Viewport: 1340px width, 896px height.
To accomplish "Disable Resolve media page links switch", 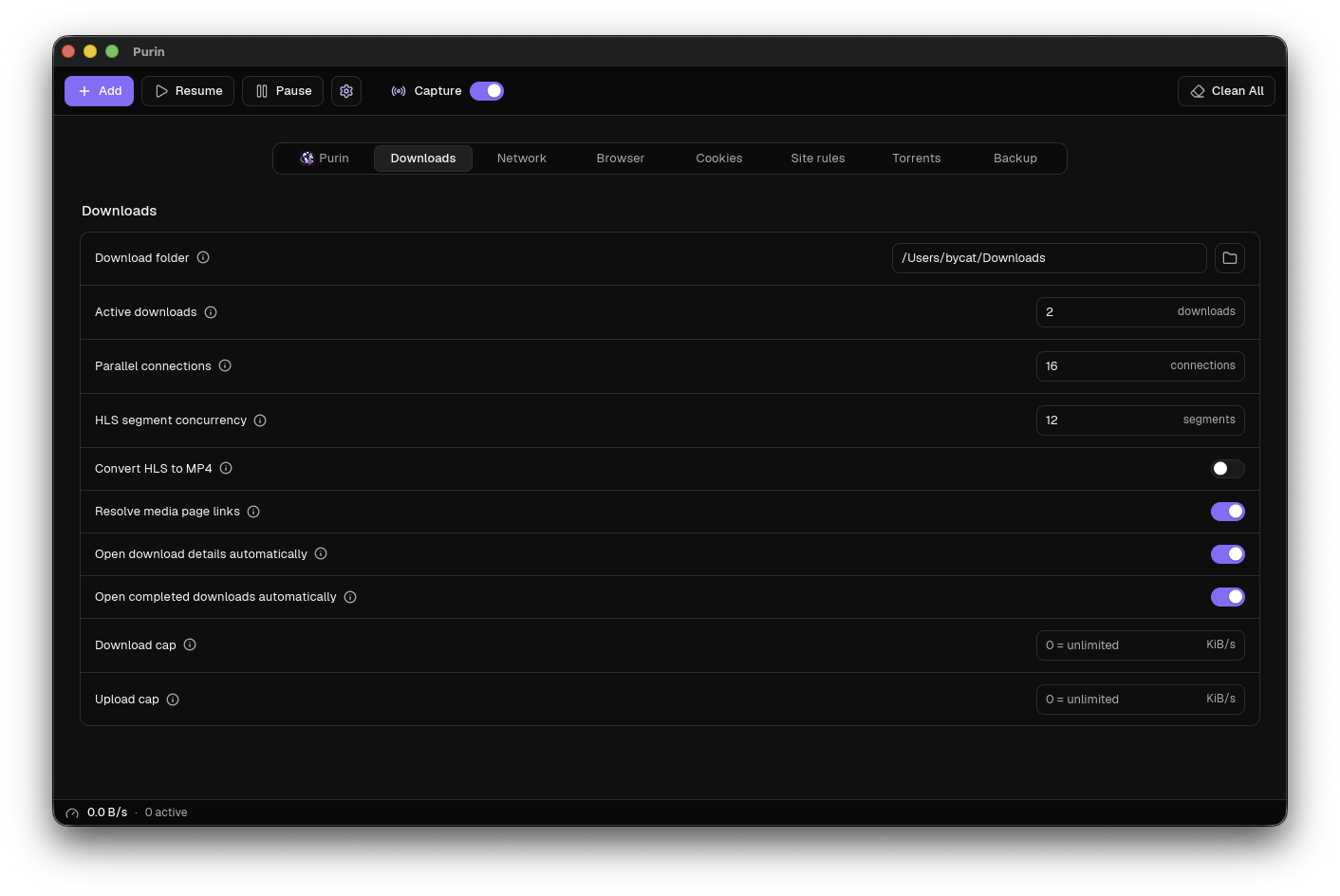I will 1228,512.
